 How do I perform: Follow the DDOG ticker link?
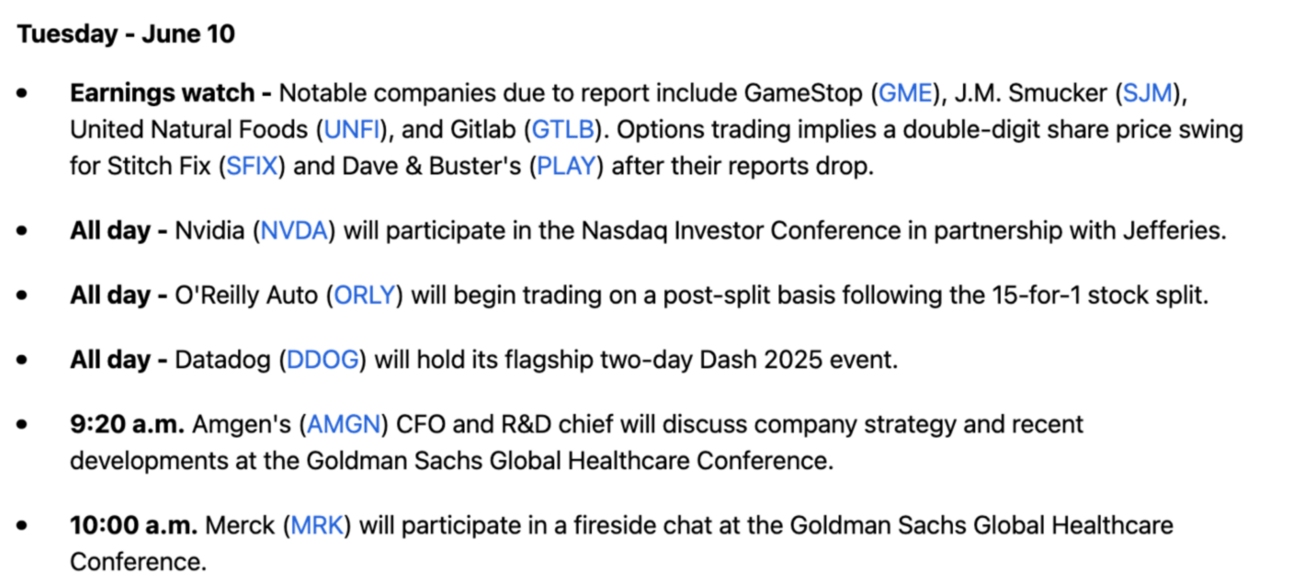pyautogui.click(x=322, y=360)
